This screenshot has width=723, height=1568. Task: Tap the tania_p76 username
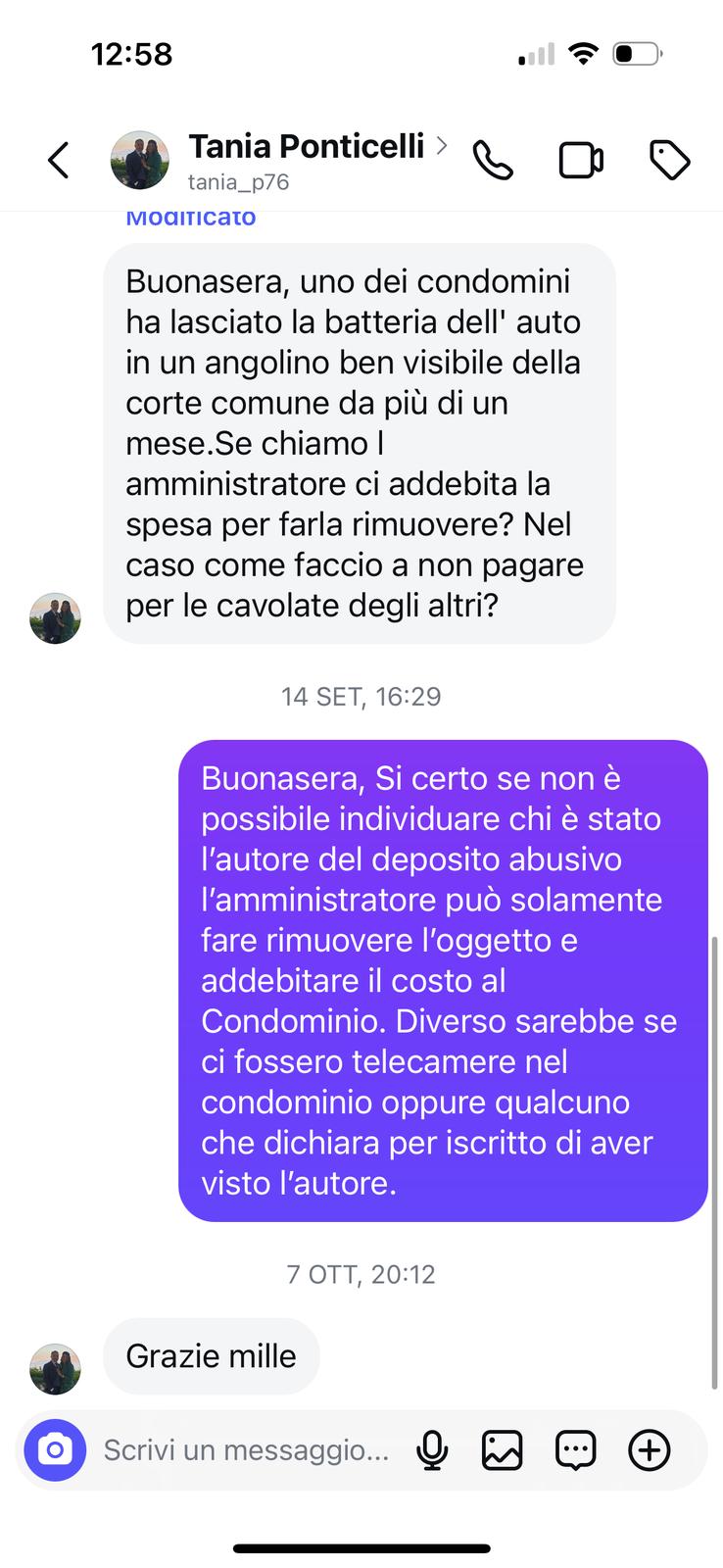(238, 182)
